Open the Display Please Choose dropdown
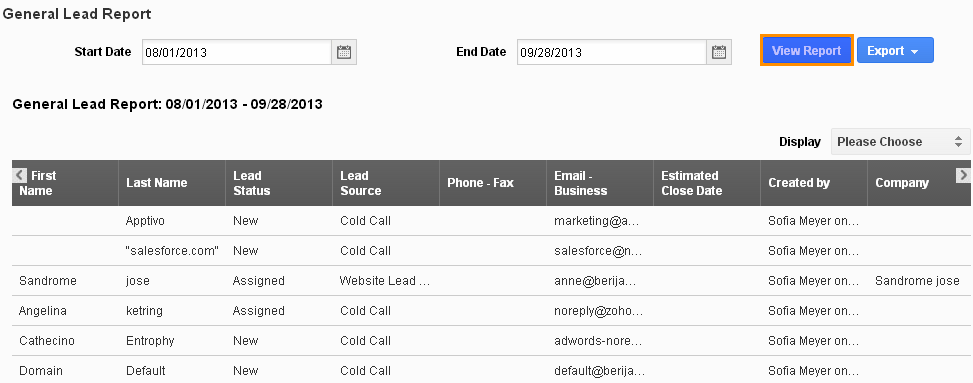The height and width of the screenshot is (383, 973). tap(900, 142)
